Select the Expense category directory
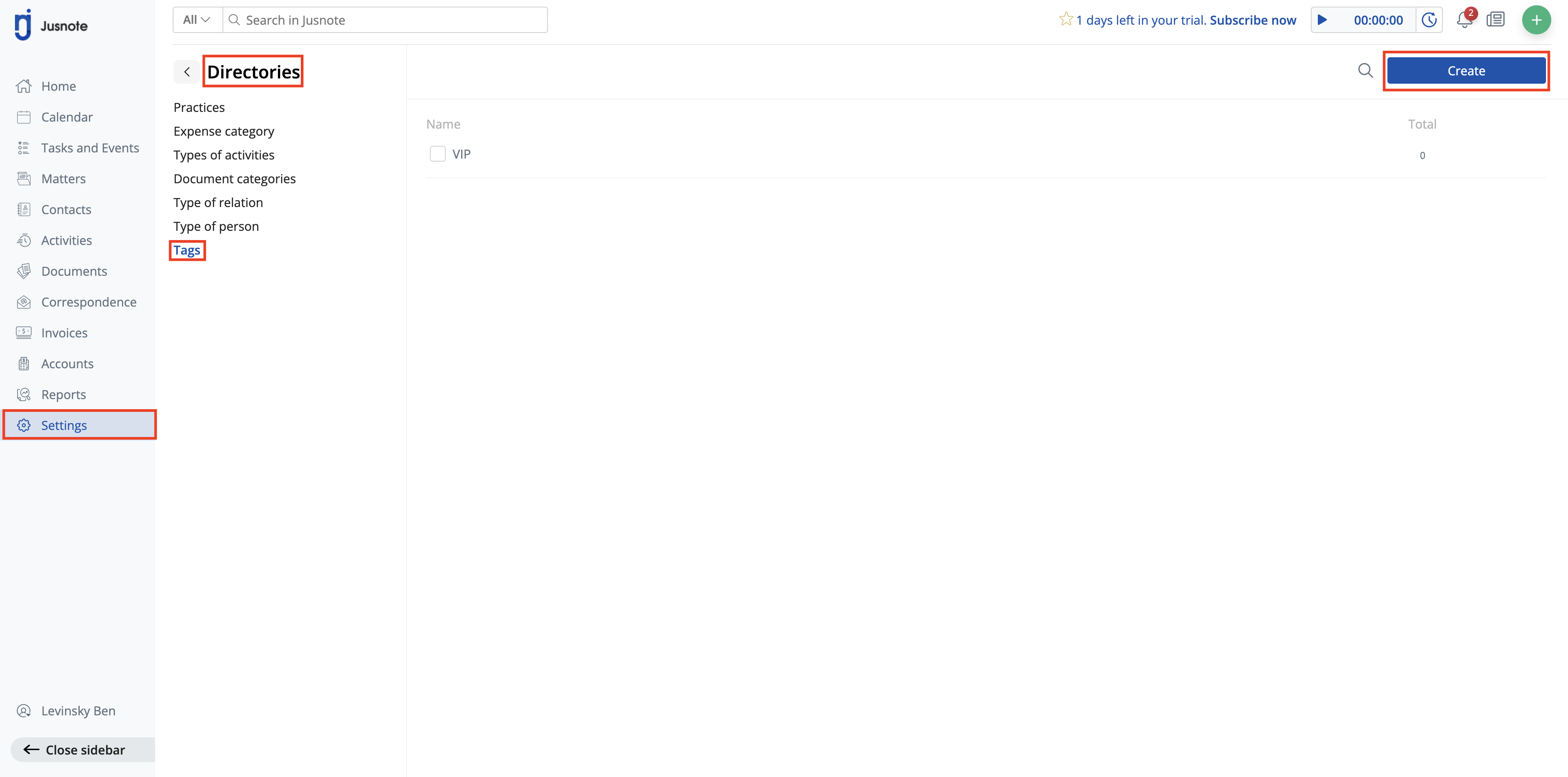The image size is (1568, 777). coord(223,132)
